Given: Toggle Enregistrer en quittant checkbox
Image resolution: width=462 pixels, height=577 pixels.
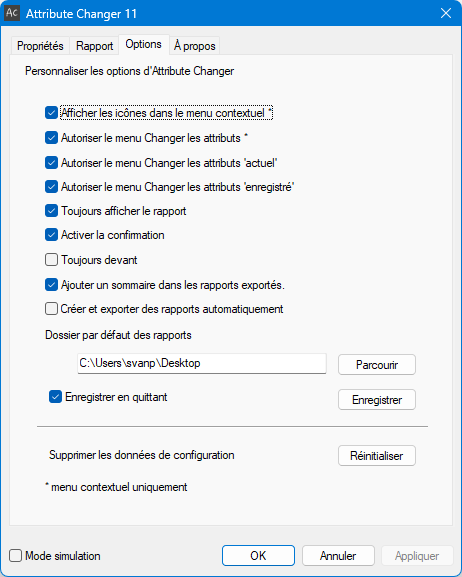Looking at the screenshot, I should click(55, 397).
